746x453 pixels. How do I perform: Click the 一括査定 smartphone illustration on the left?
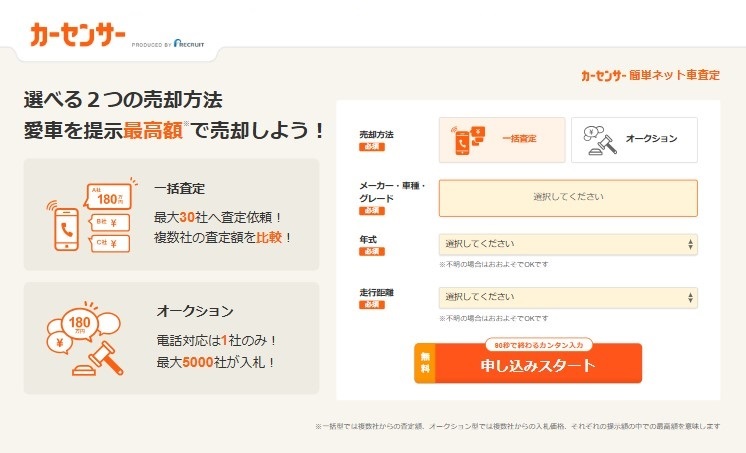pos(67,229)
